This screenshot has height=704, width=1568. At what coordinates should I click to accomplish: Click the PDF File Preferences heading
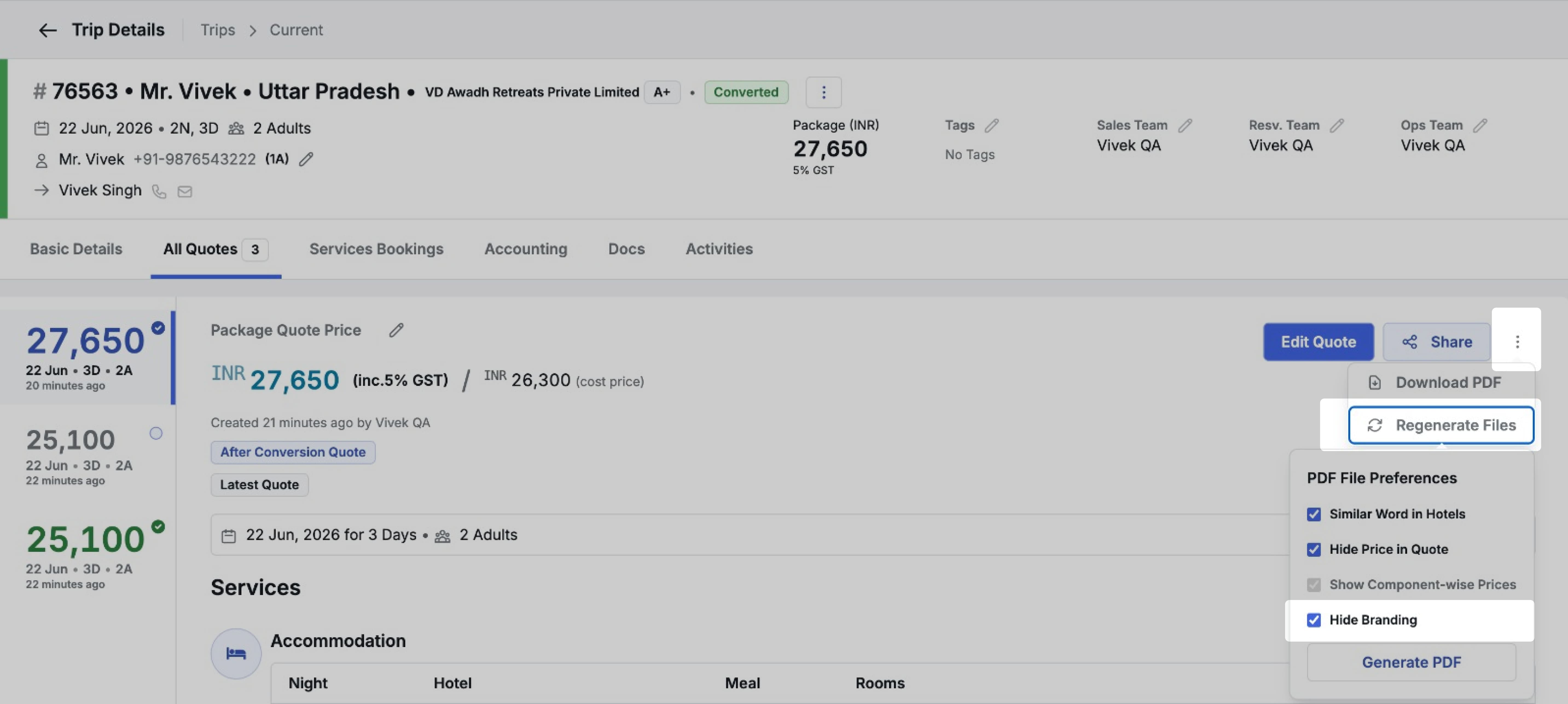click(x=1382, y=478)
